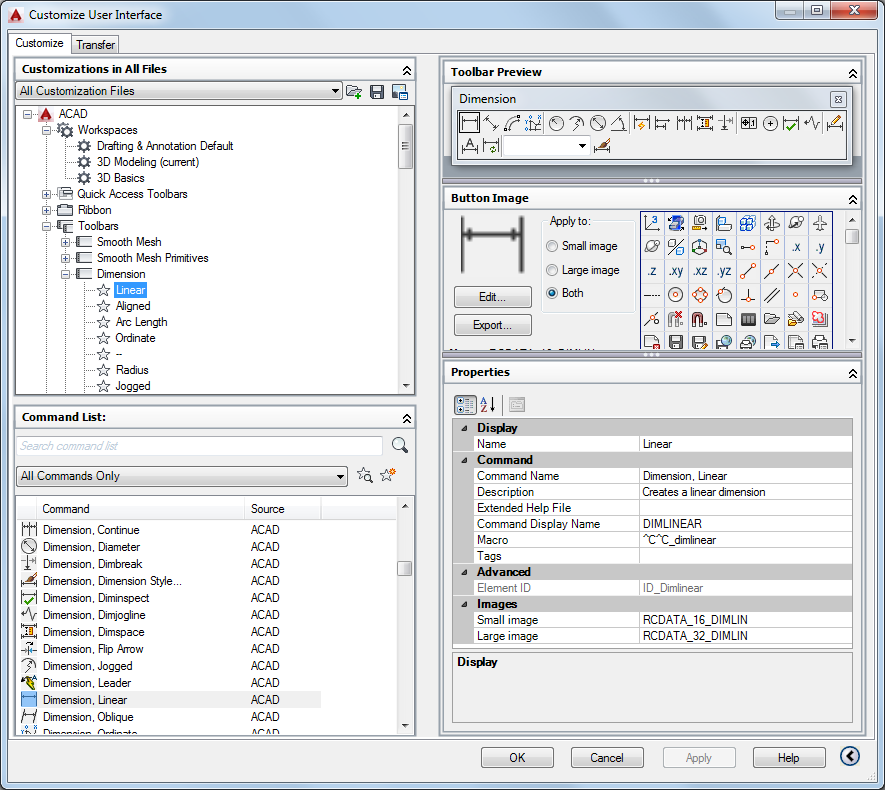The image size is (885, 790).
Task: Click the search magnifier in Command List
Action: point(400,445)
